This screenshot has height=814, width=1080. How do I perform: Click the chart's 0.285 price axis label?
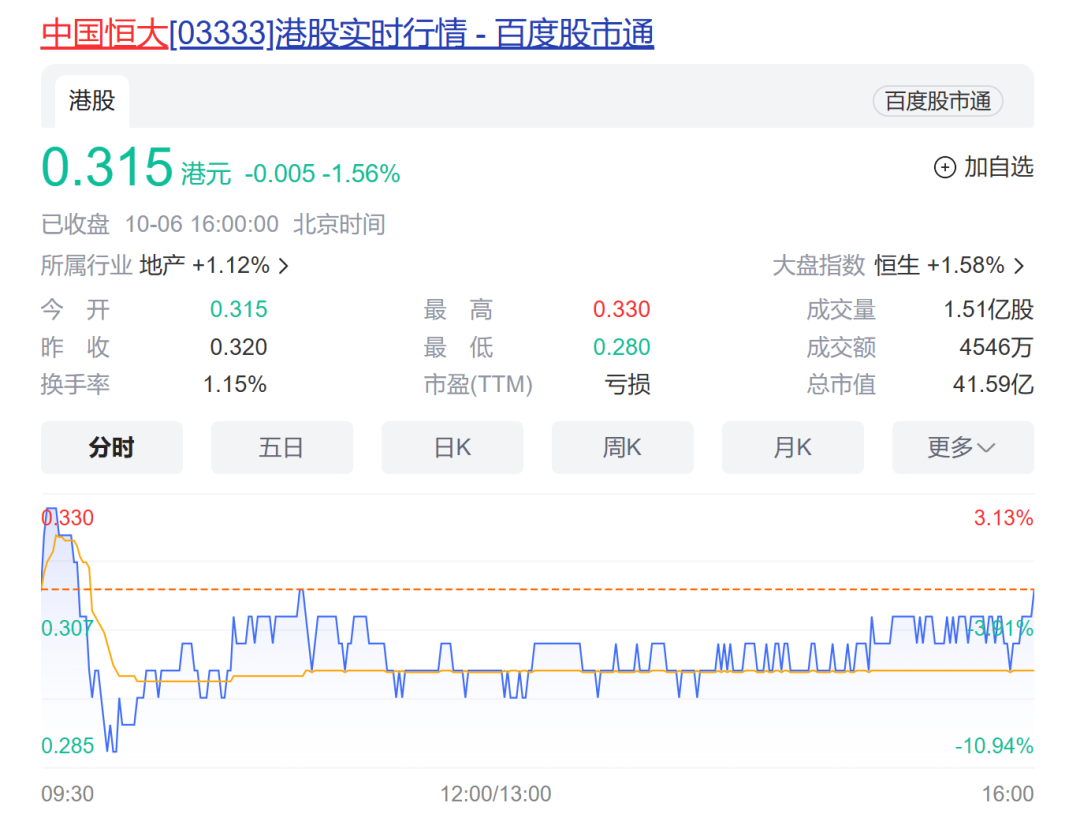click(x=68, y=746)
